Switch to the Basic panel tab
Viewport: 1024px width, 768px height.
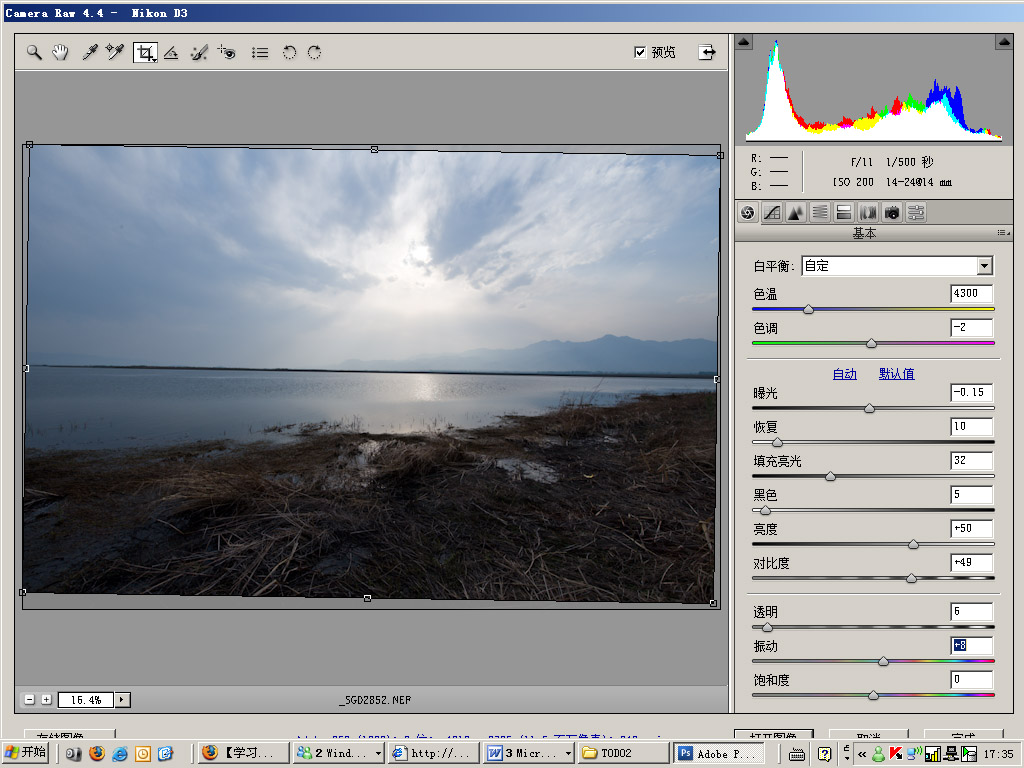(x=748, y=212)
